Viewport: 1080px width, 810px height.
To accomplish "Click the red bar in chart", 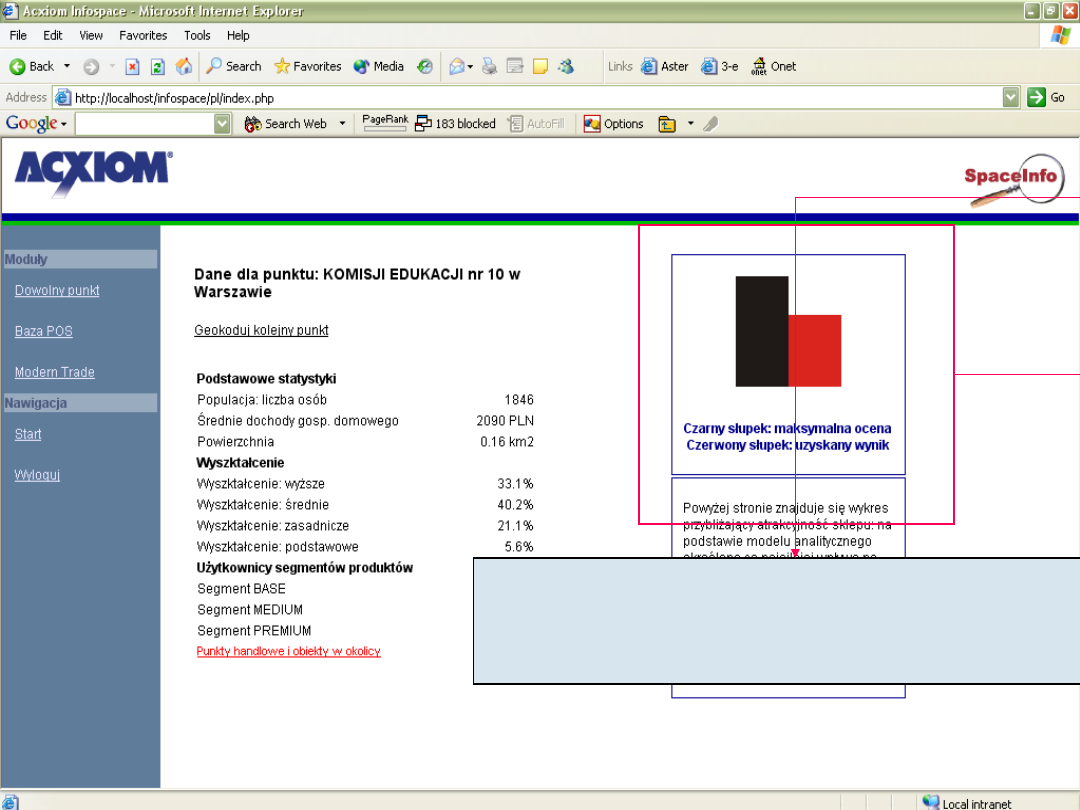I will click(815, 351).
